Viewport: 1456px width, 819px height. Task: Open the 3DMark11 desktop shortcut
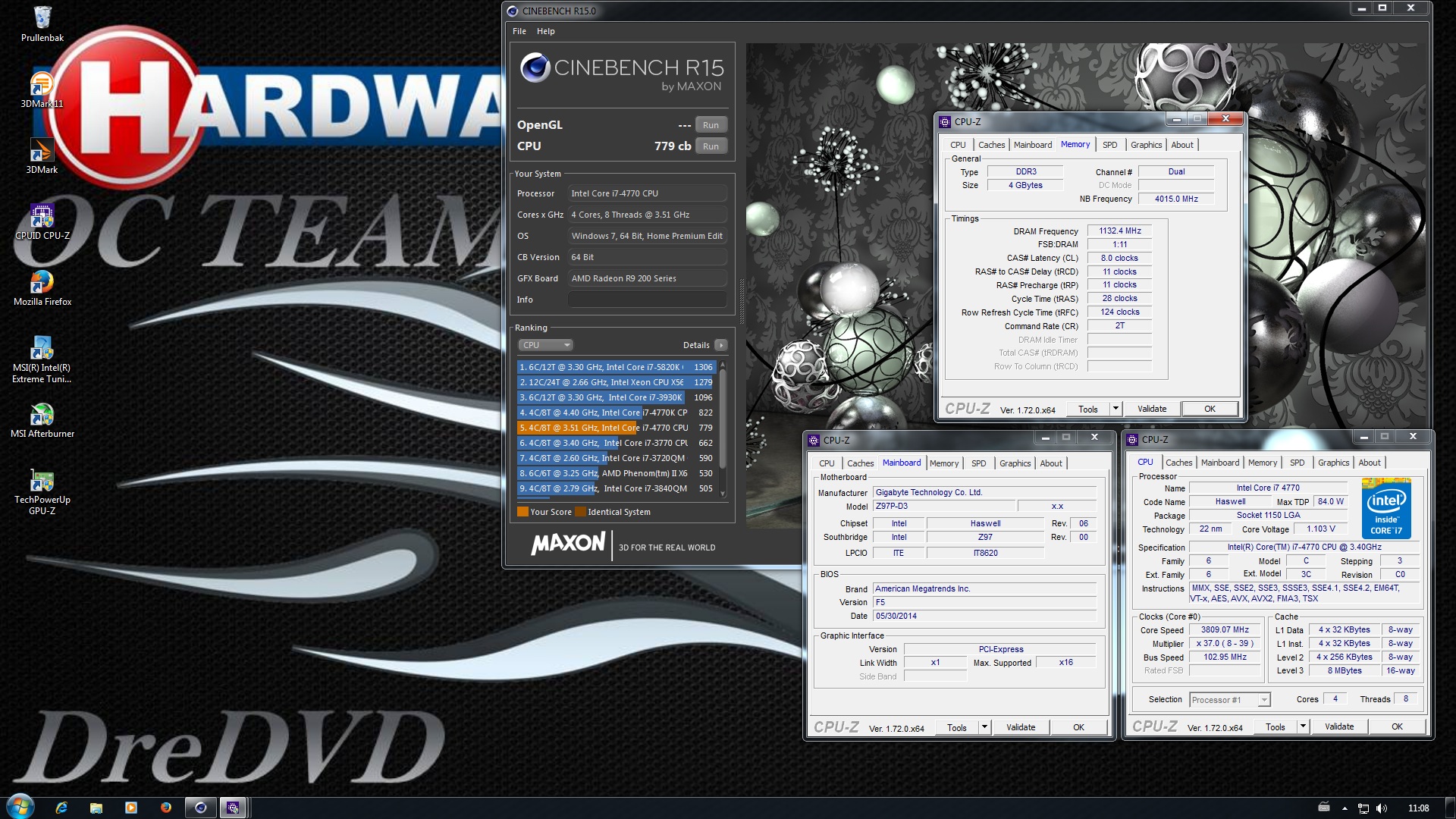42,89
